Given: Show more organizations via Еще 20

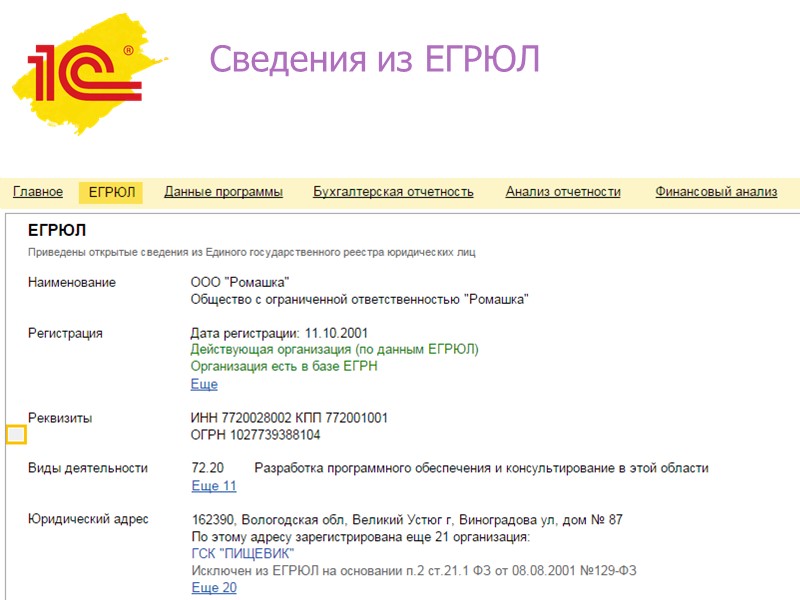Looking at the screenshot, I should point(214,588).
